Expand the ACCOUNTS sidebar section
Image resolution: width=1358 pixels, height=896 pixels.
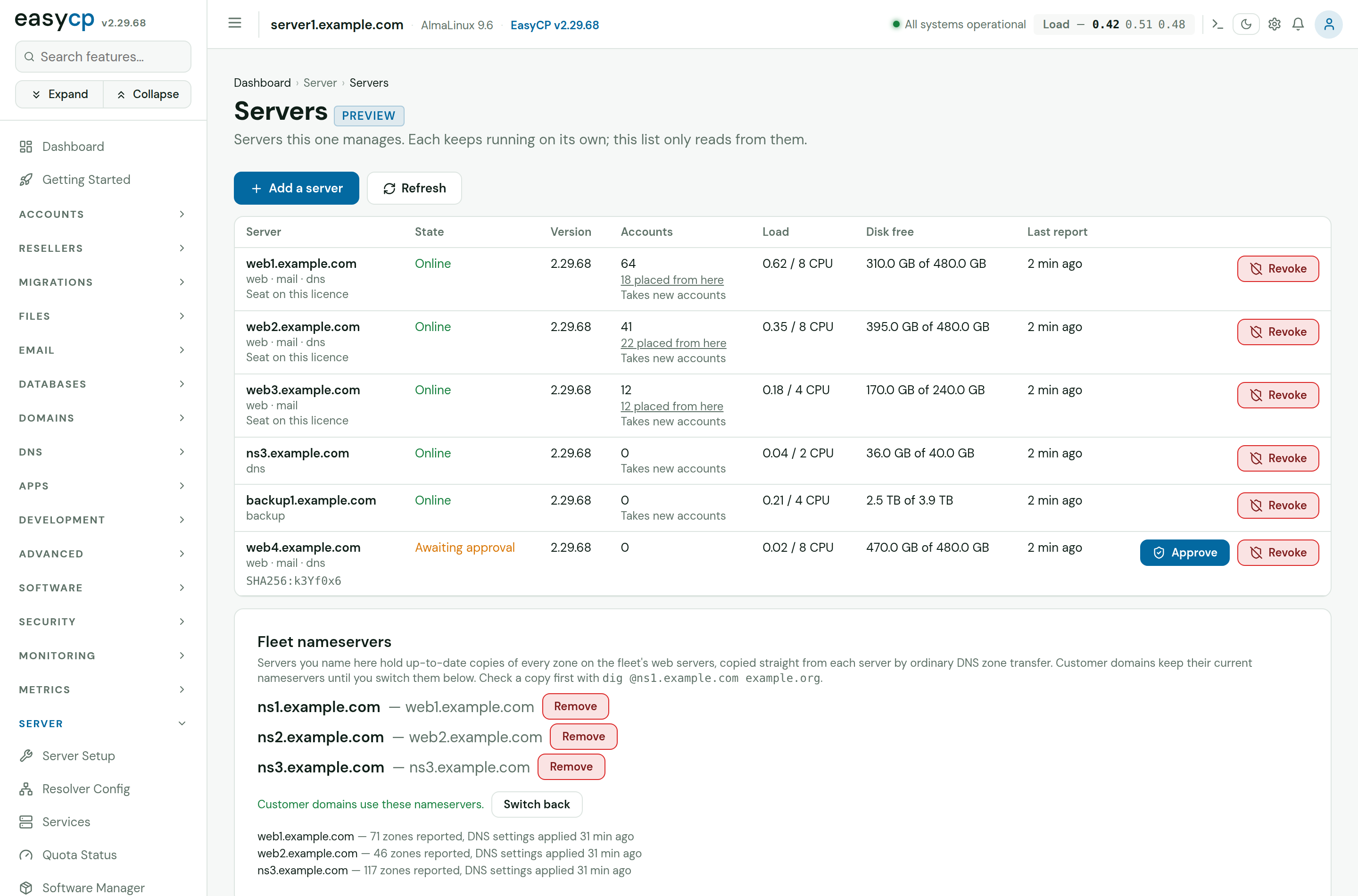click(103, 214)
